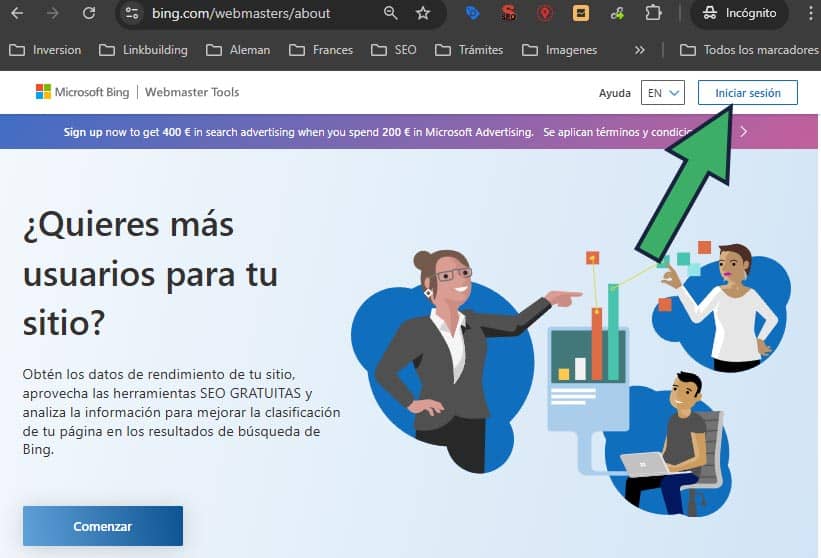821x558 pixels.
Task: Bookmark this page with the star icon
Action: (x=423, y=13)
